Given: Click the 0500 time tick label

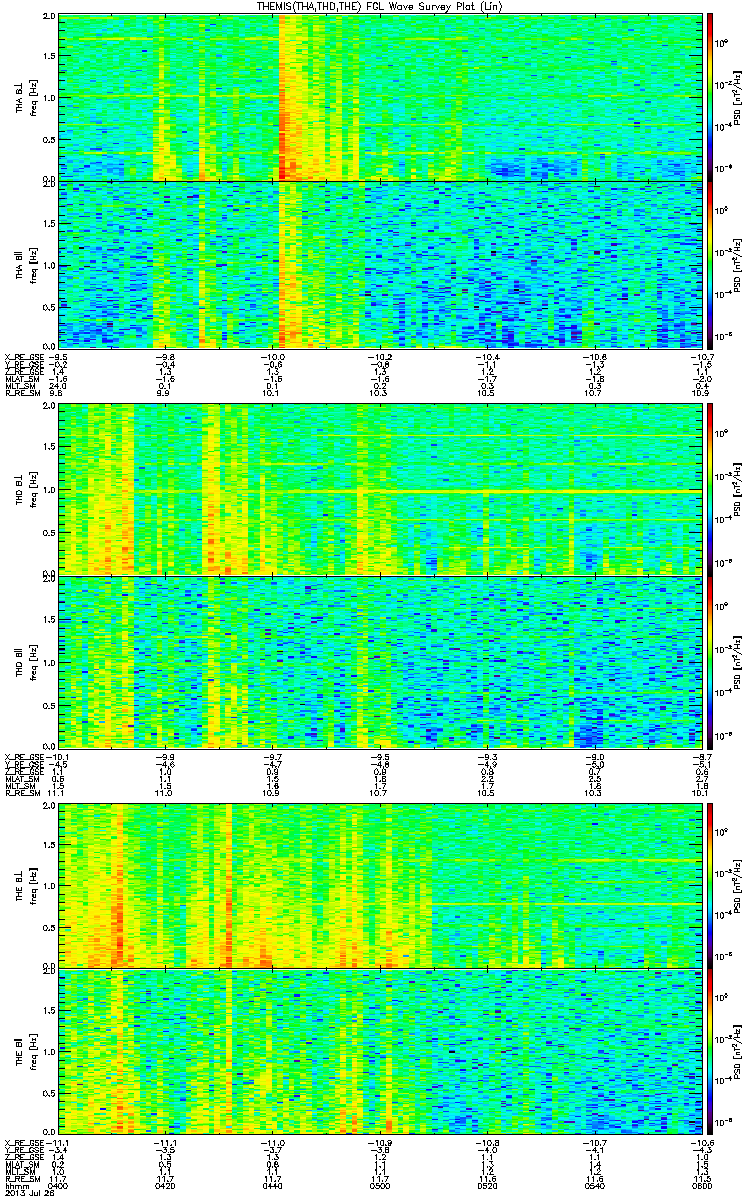Looking at the screenshot, I should 379,1187.
